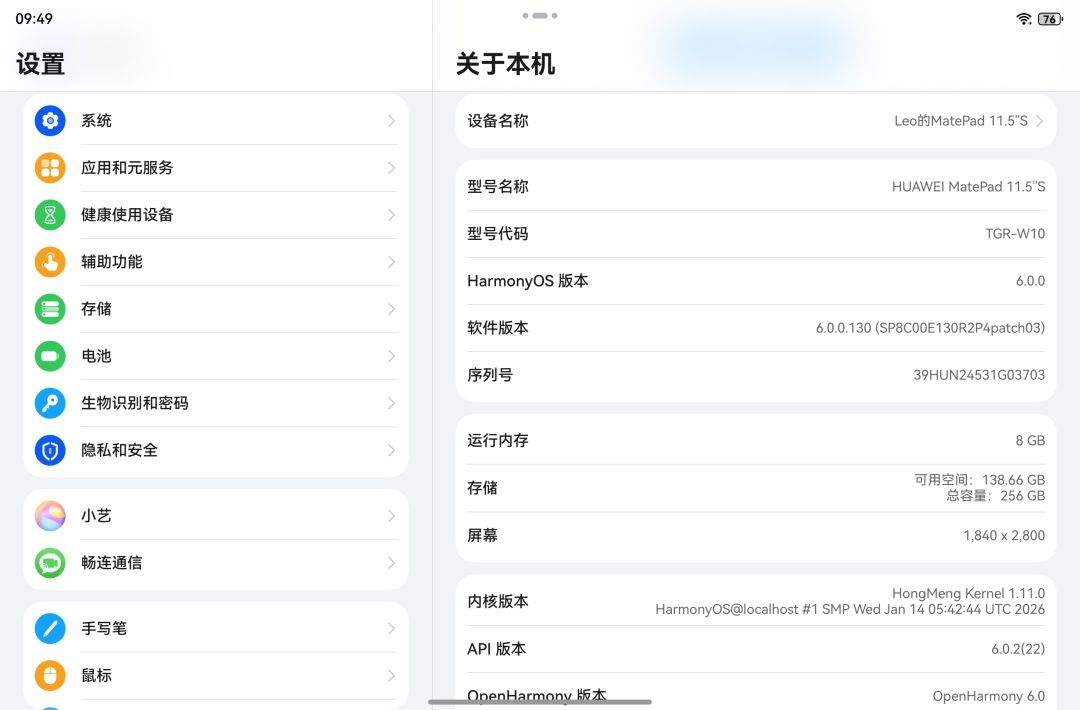Tap 屏幕 label

pos(482,535)
